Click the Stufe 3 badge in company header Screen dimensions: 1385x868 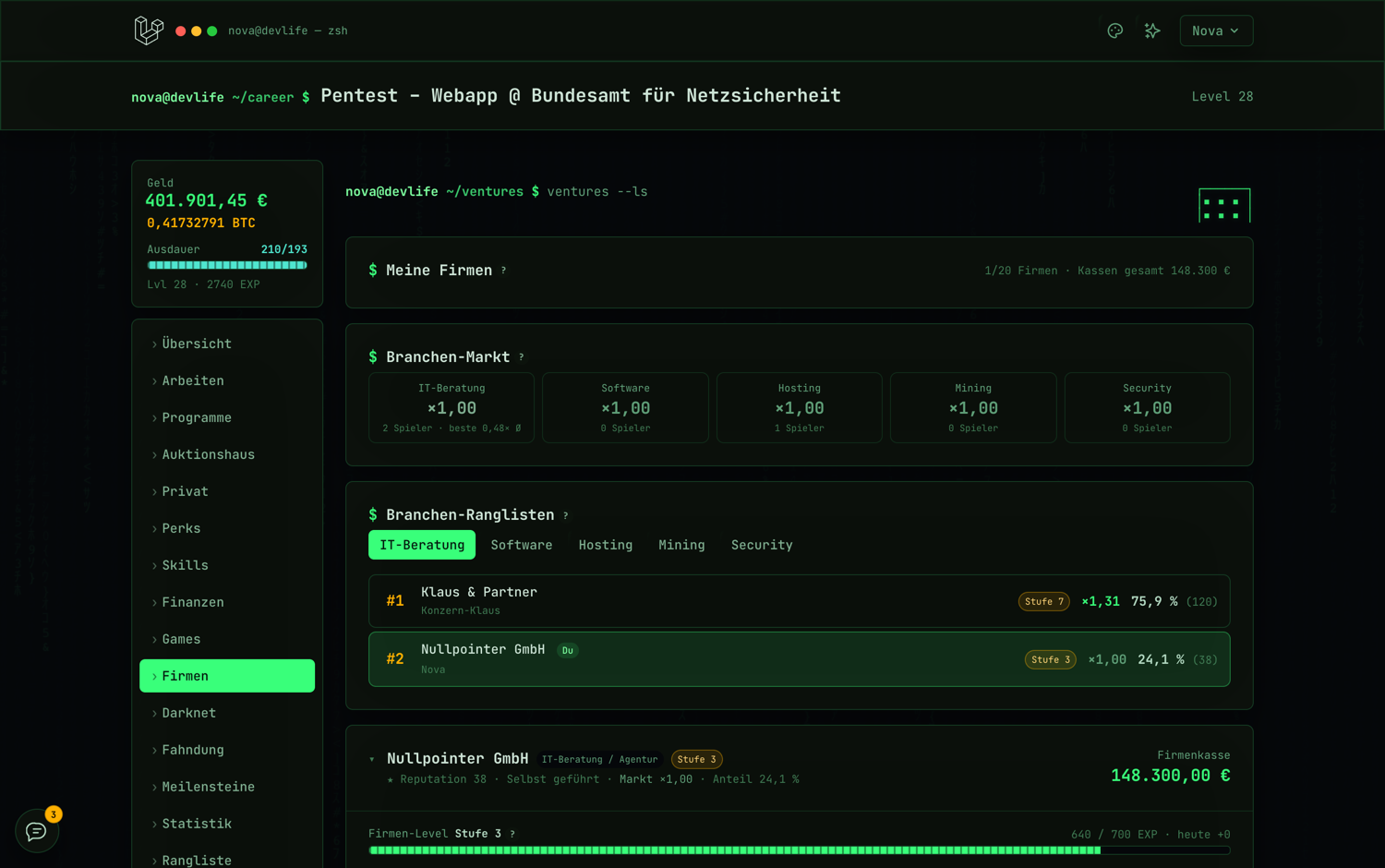click(x=697, y=759)
